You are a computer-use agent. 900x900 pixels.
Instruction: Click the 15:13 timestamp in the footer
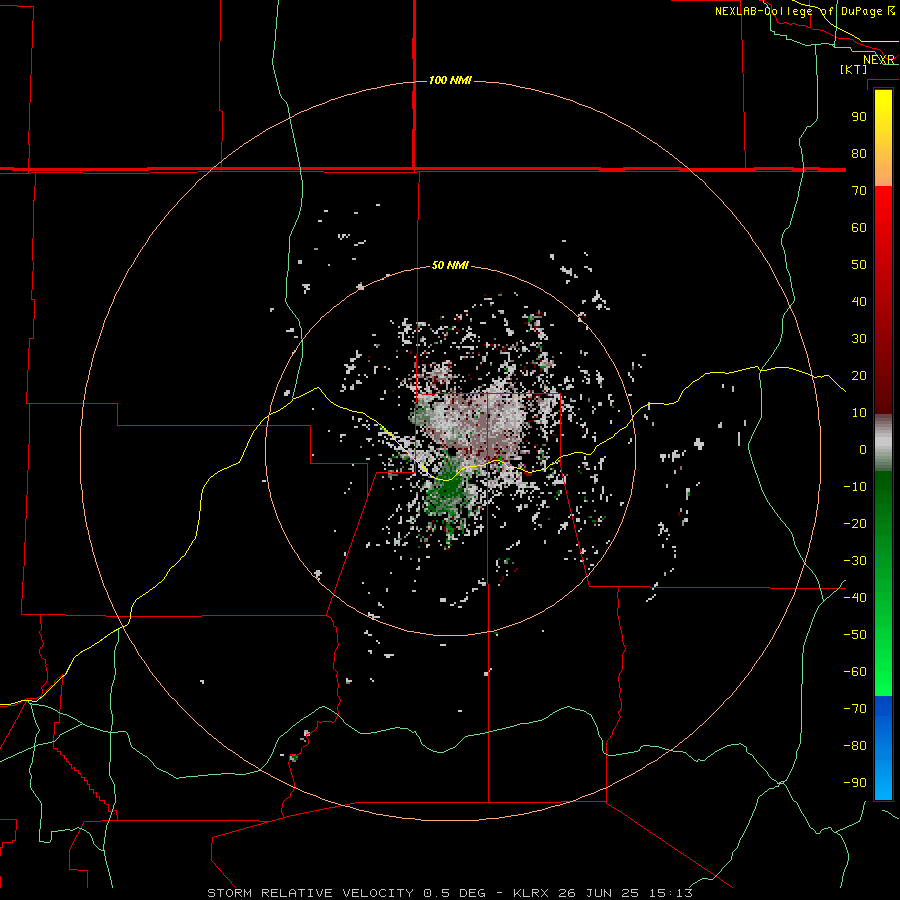point(670,893)
